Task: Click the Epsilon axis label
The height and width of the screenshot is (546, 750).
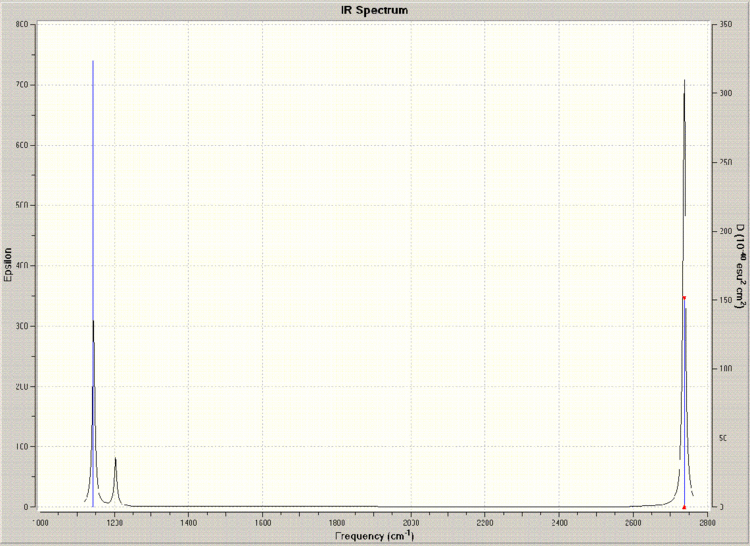Action: 8,264
